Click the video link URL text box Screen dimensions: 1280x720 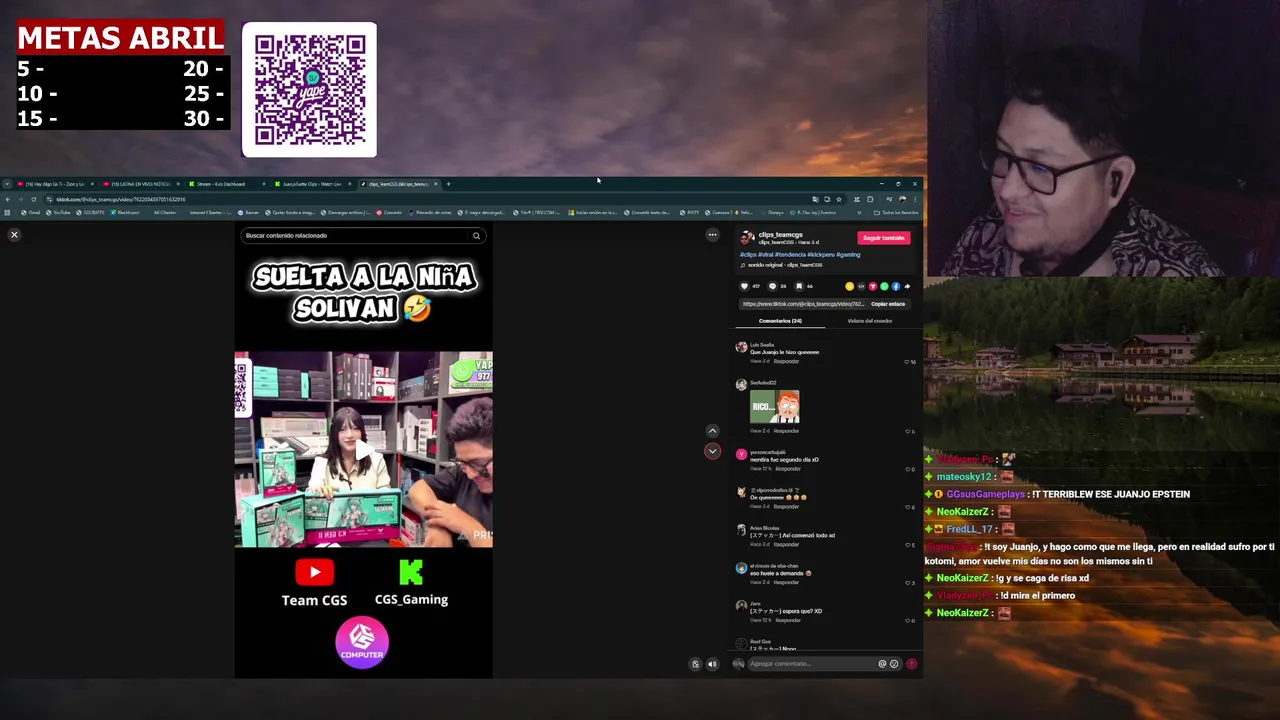click(x=804, y=304)
